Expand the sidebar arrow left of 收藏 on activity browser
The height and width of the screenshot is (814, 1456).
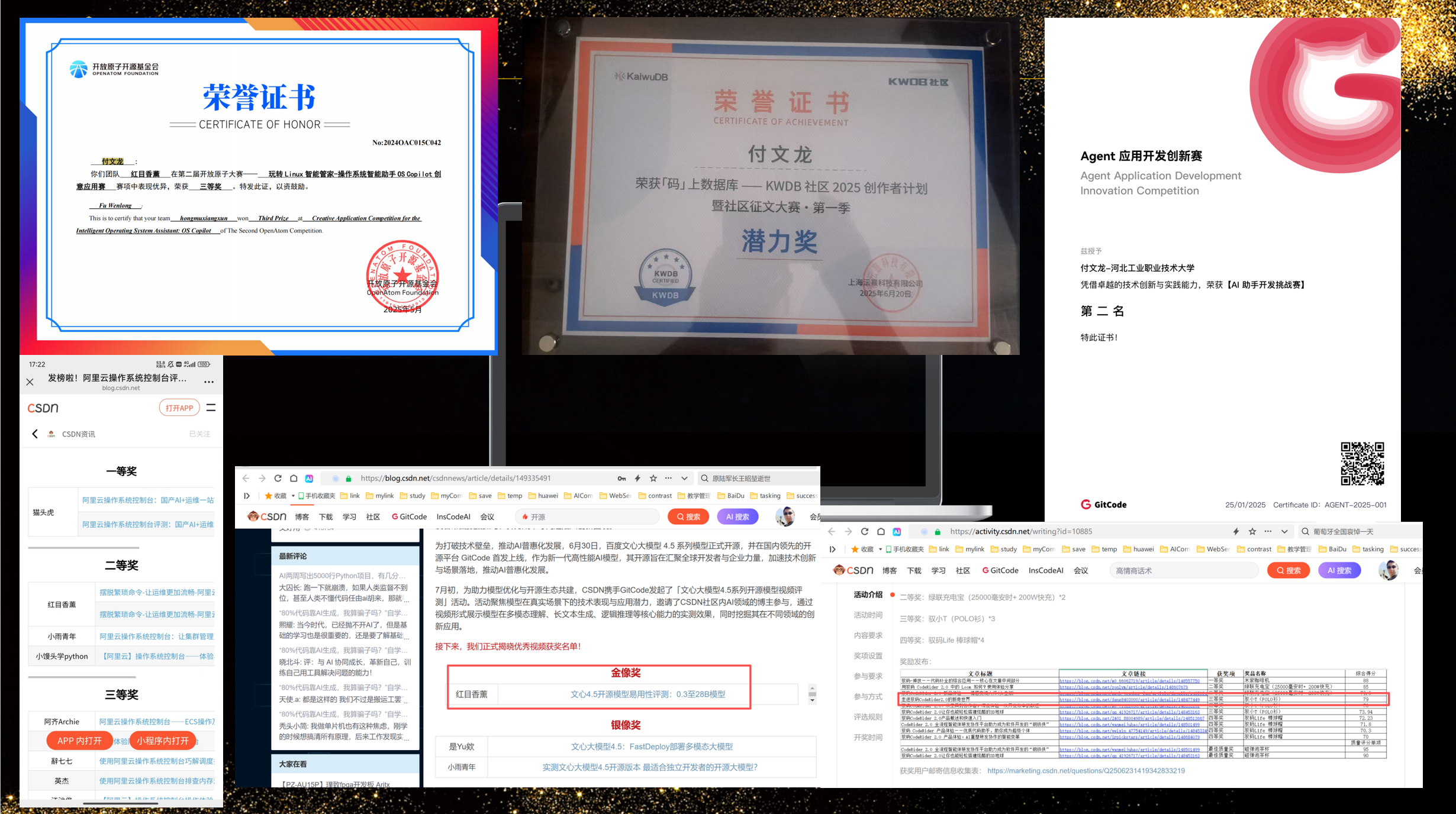point(833,550)
